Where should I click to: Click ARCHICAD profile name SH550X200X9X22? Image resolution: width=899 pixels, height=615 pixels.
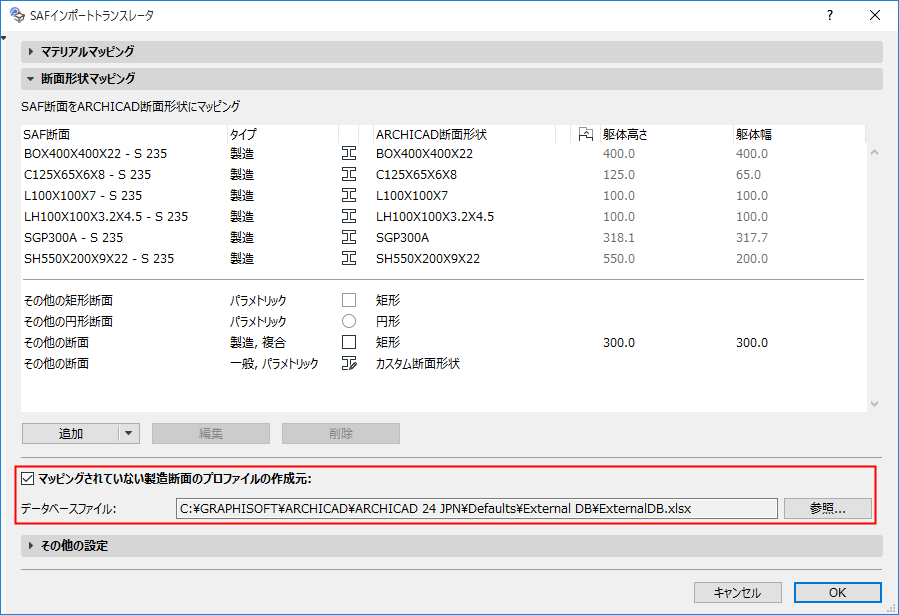coord(428,258)
